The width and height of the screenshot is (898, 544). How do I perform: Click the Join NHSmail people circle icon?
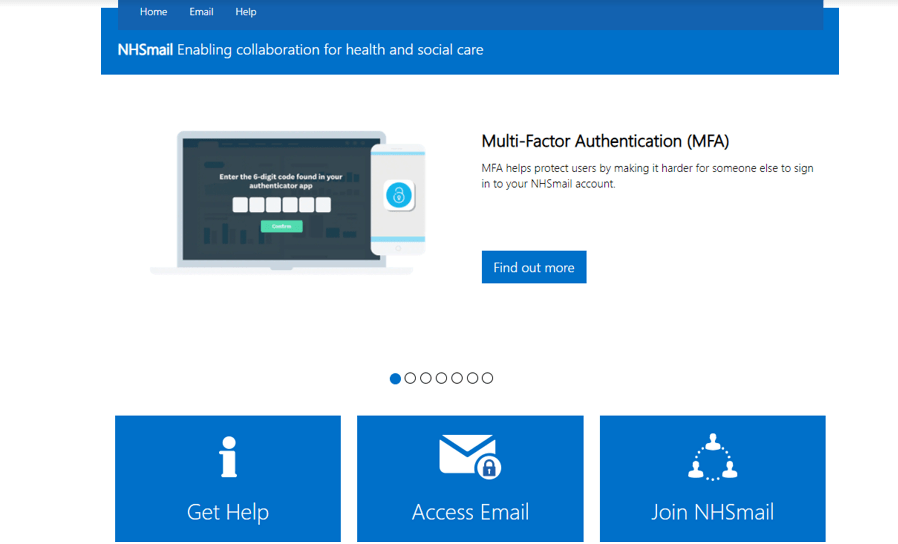(712, 457)
